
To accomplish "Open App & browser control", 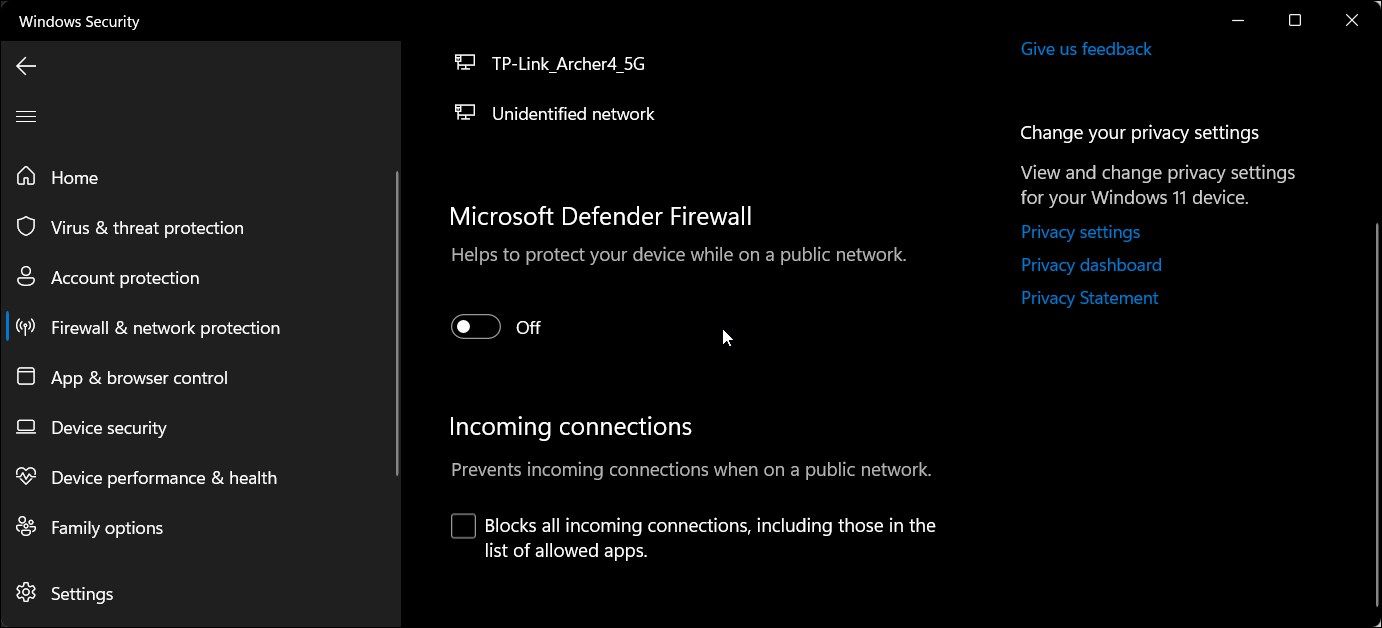I will [x=138, y=377].
